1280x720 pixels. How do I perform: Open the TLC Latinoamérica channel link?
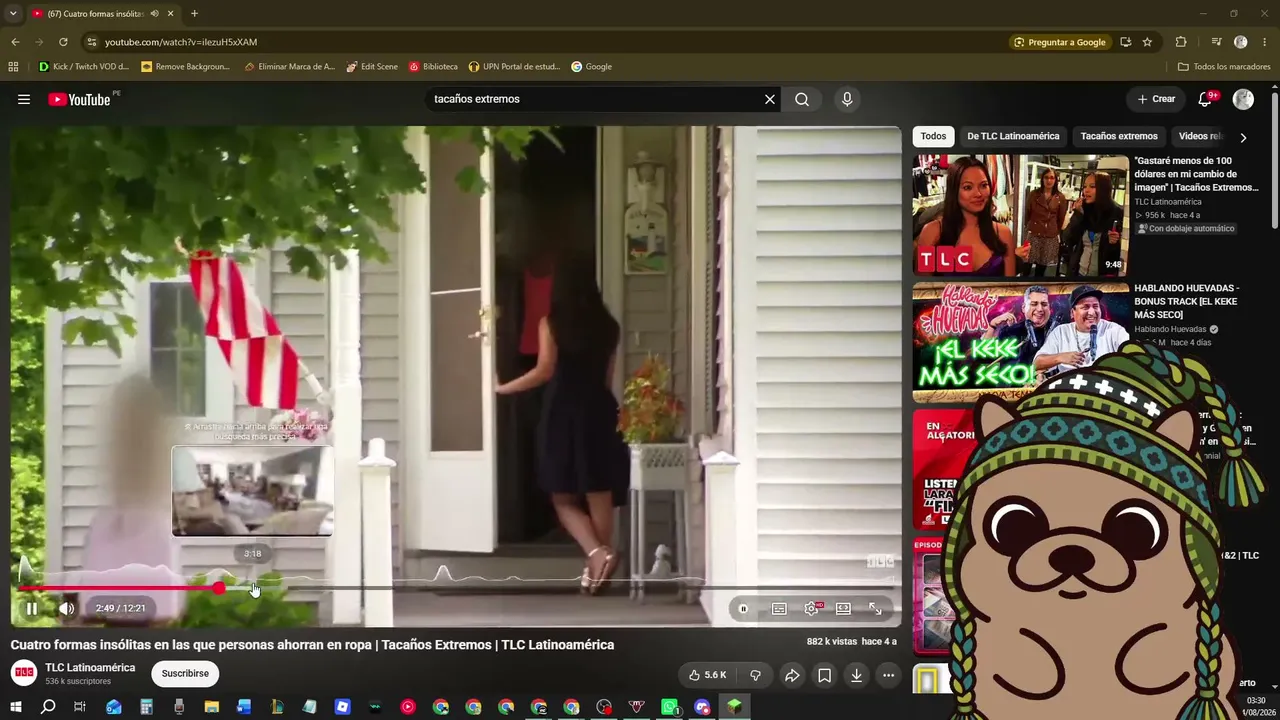pyautogui.click(x=90, y=667)
